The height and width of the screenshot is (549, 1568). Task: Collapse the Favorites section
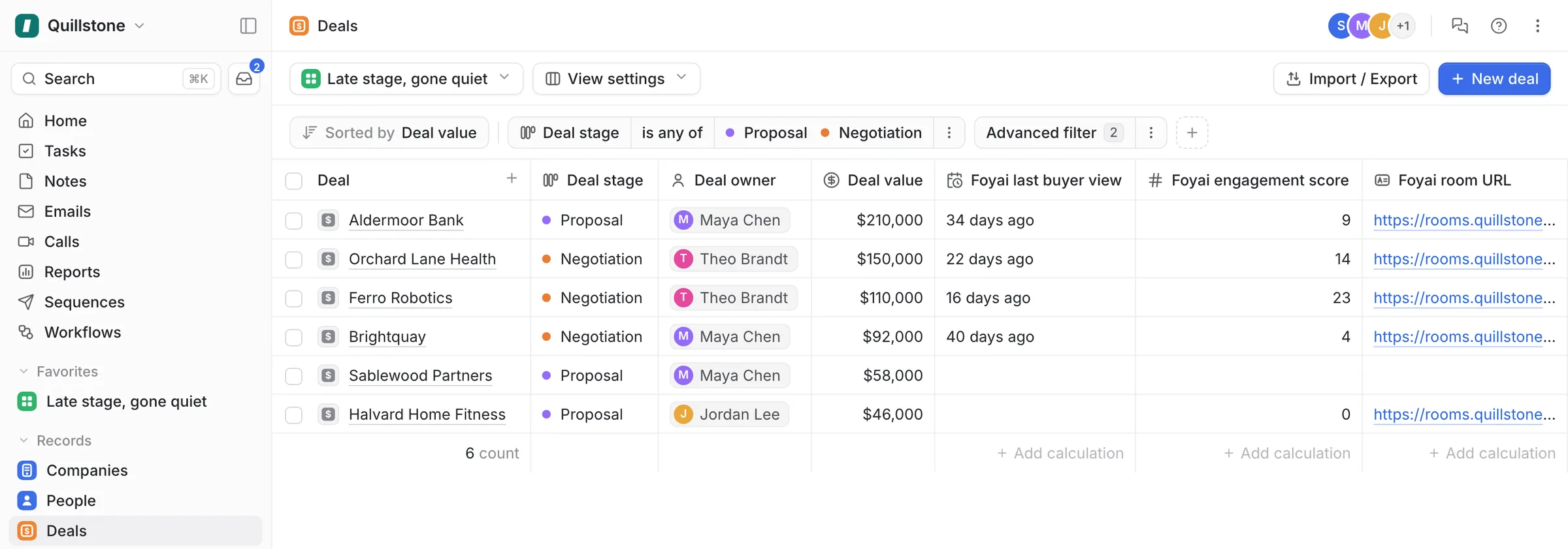tap(24, 371)
